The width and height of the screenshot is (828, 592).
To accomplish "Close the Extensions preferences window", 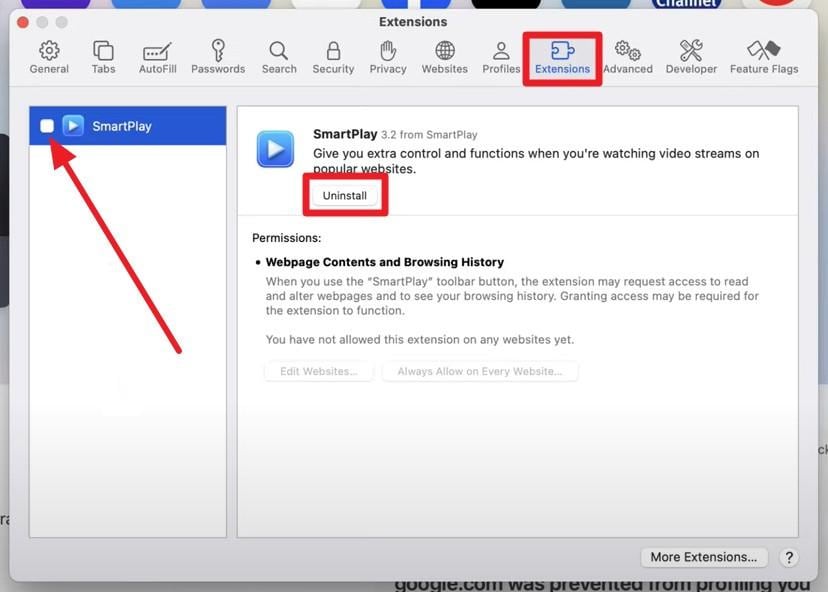I will 23,22.
